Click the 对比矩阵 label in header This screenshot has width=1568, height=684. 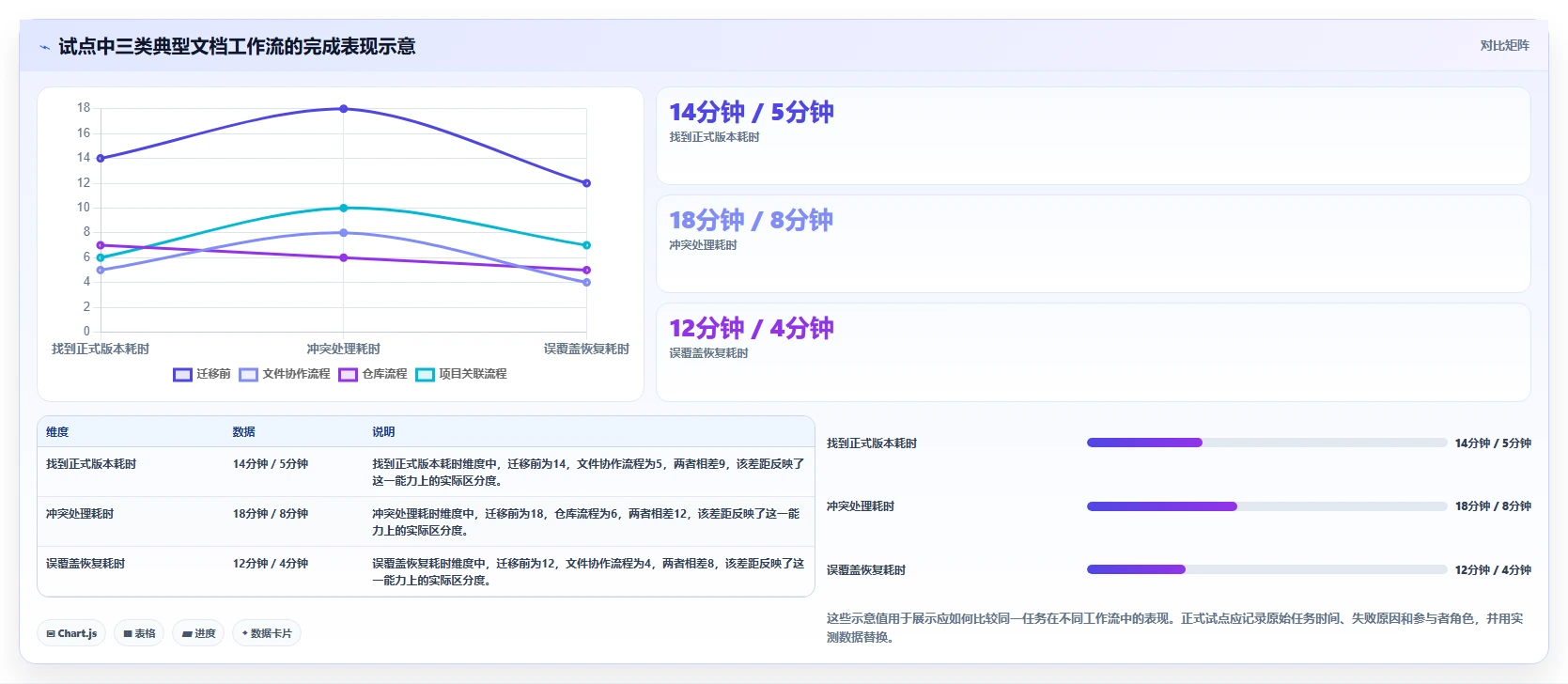[x=1504, y=45]
